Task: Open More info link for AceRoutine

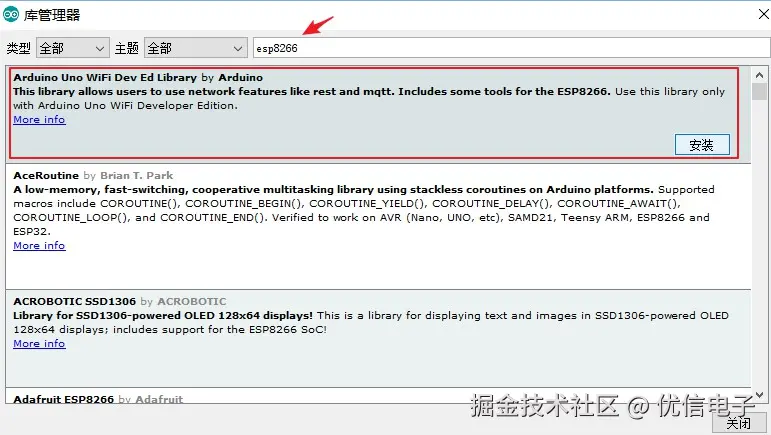Action: click(x=39, y=246)
